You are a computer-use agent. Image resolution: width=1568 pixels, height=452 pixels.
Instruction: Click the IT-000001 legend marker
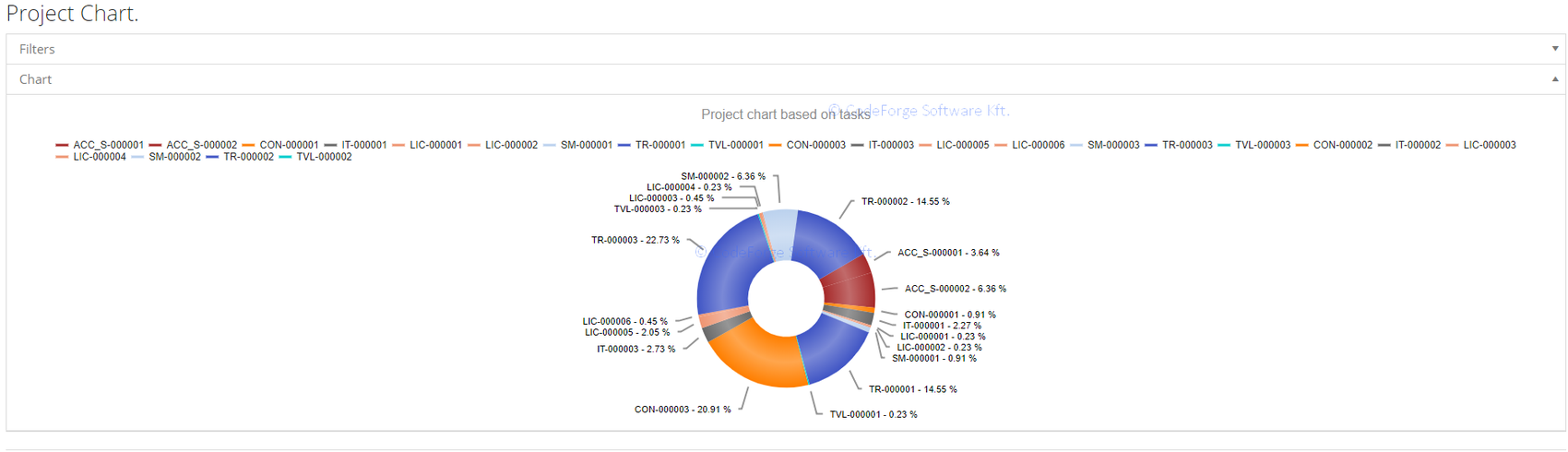click(x=330, y=145)
